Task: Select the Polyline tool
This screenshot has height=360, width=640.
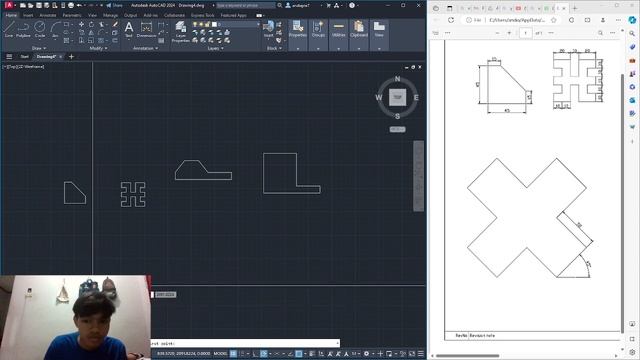Action: (x=23, y=29)
